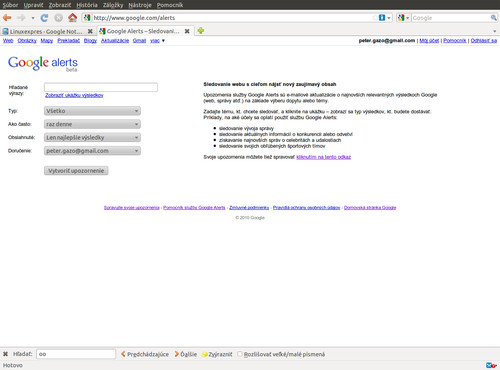This screenshot has height=370, width=500.
Task: Click the back arrow navigation button
Action: click(7, 18)
